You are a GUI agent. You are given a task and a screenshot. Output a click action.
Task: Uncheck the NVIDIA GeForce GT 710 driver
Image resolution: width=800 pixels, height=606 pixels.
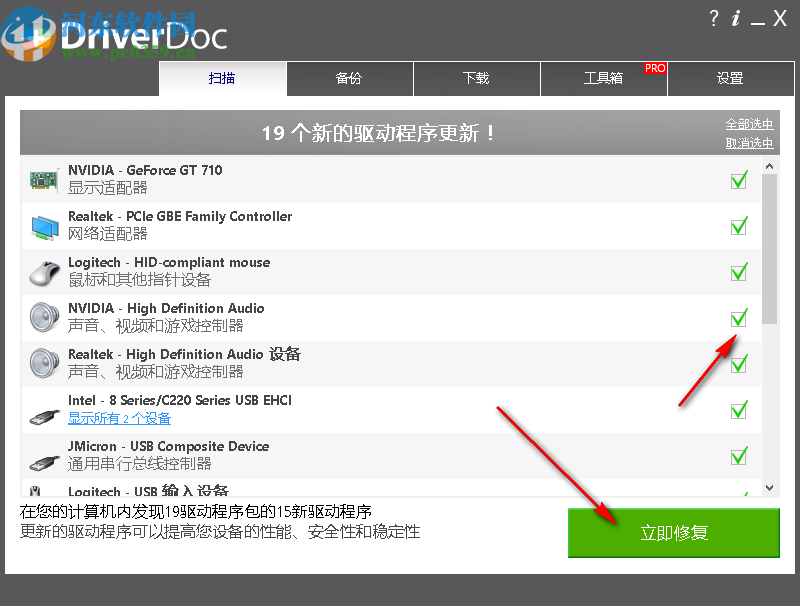pyautogui.click(x=739, y=180)
